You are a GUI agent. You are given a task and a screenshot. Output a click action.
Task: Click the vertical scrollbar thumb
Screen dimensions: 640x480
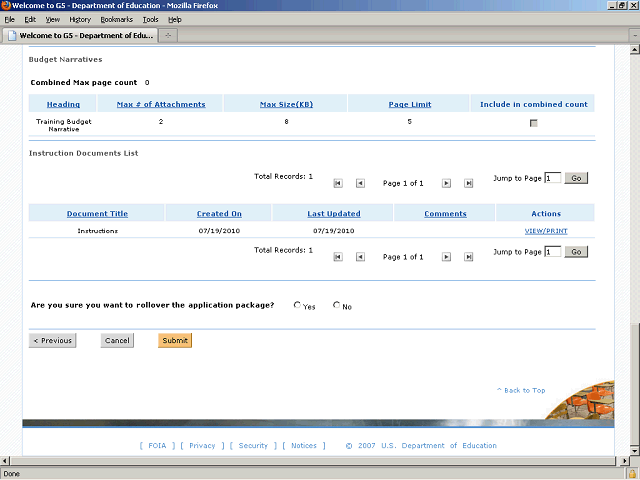(635, 384)
